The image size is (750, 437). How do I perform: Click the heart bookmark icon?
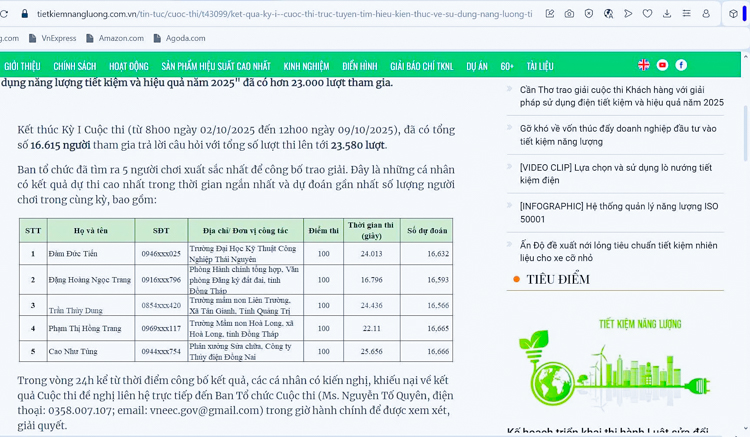pos(647,14)
